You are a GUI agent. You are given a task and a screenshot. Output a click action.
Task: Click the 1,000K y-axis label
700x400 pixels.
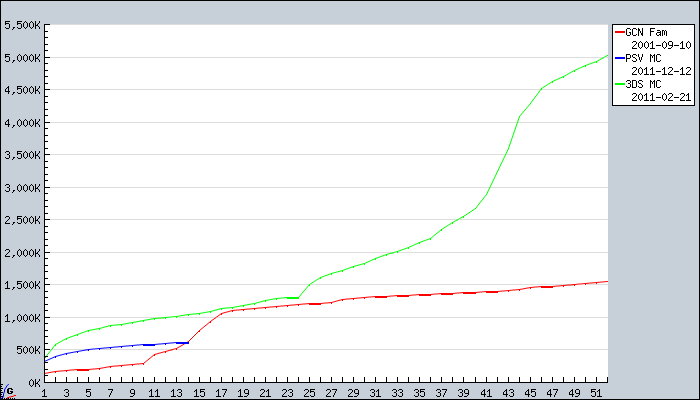[22, 318]
